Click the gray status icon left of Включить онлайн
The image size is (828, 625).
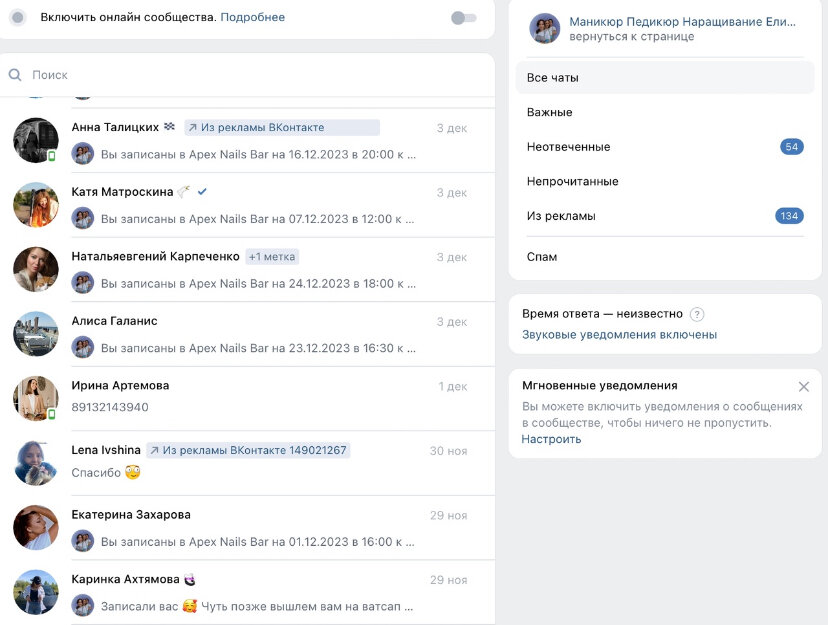[x=18, y=17]
